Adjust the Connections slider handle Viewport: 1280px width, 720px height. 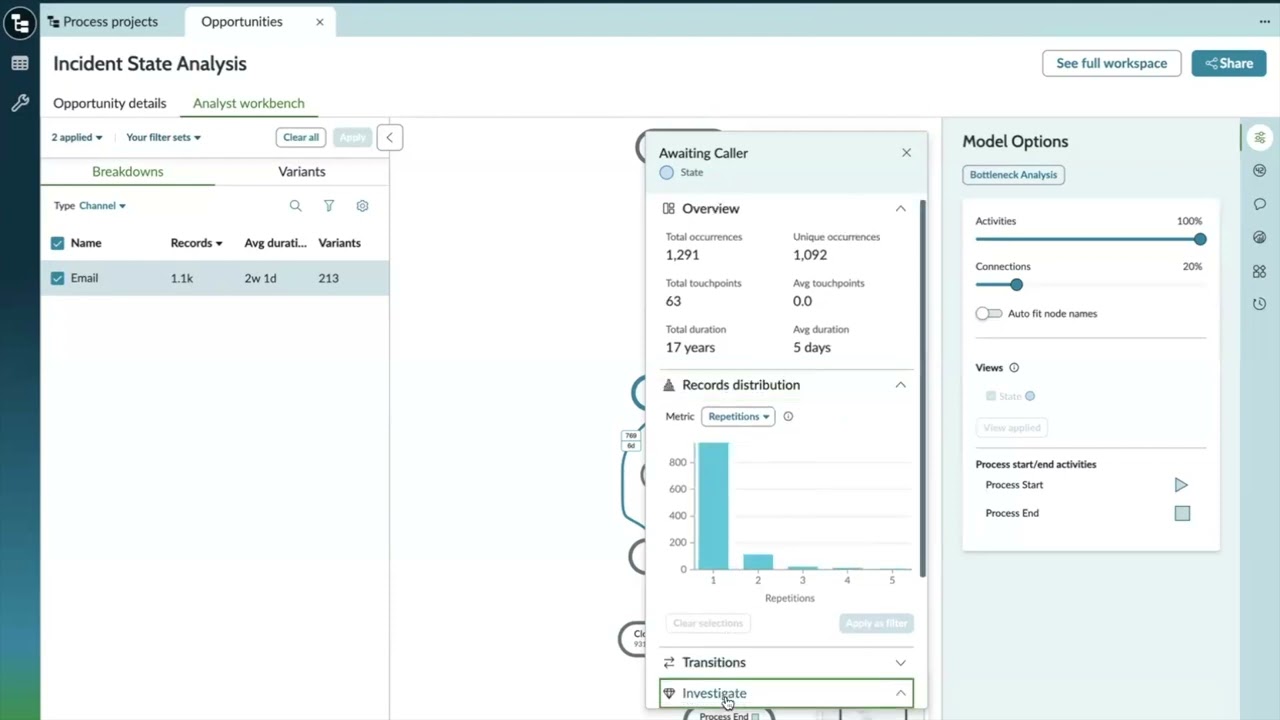[1016, 285]
